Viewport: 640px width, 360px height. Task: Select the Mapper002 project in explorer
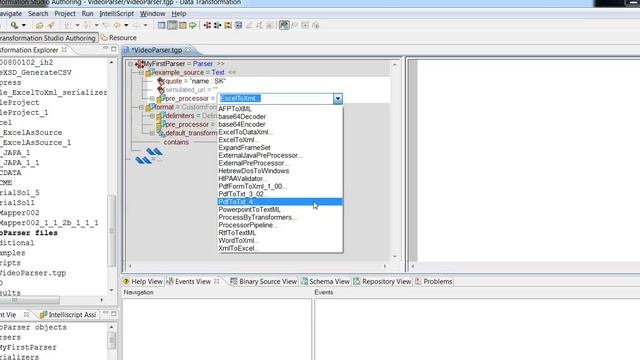tap(20, 213)
